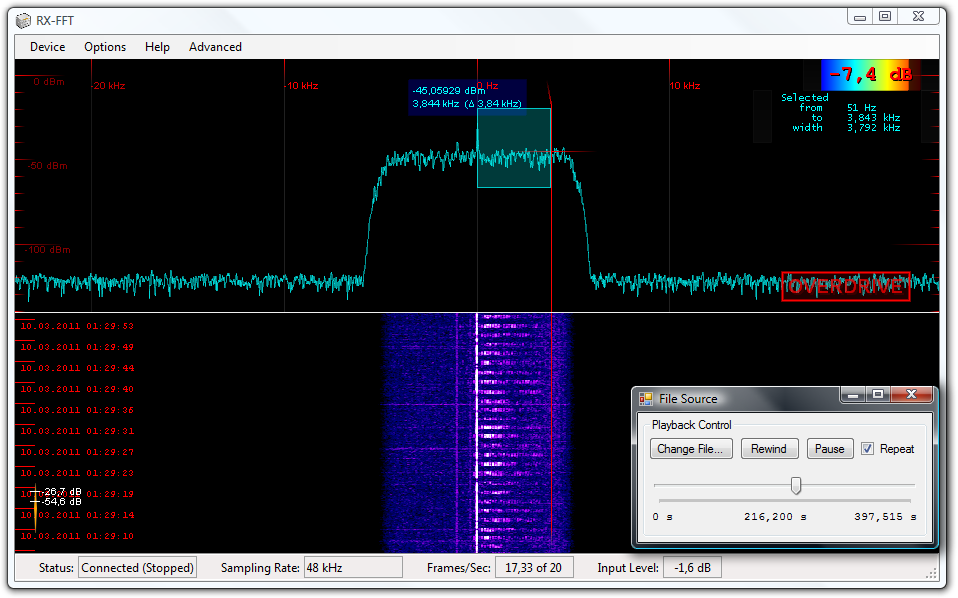The height and width of the screenshot is (598, 958).
Task: Click the waterfall timestamp 01:29:44
Action: [77, 368]
